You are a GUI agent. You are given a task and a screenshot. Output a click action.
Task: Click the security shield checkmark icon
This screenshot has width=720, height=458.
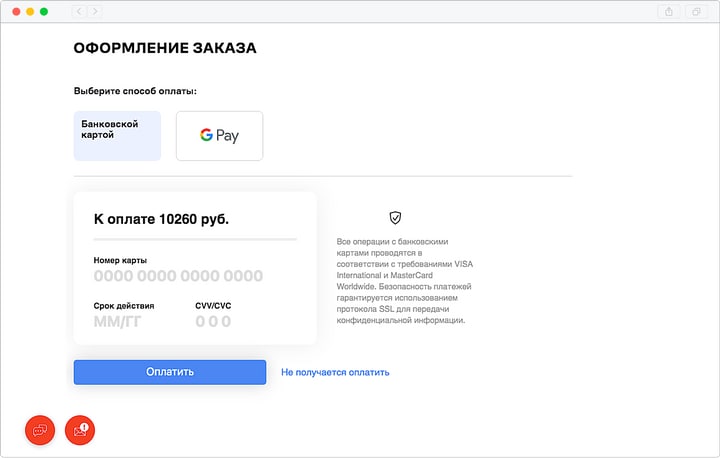tap(395, 217)
